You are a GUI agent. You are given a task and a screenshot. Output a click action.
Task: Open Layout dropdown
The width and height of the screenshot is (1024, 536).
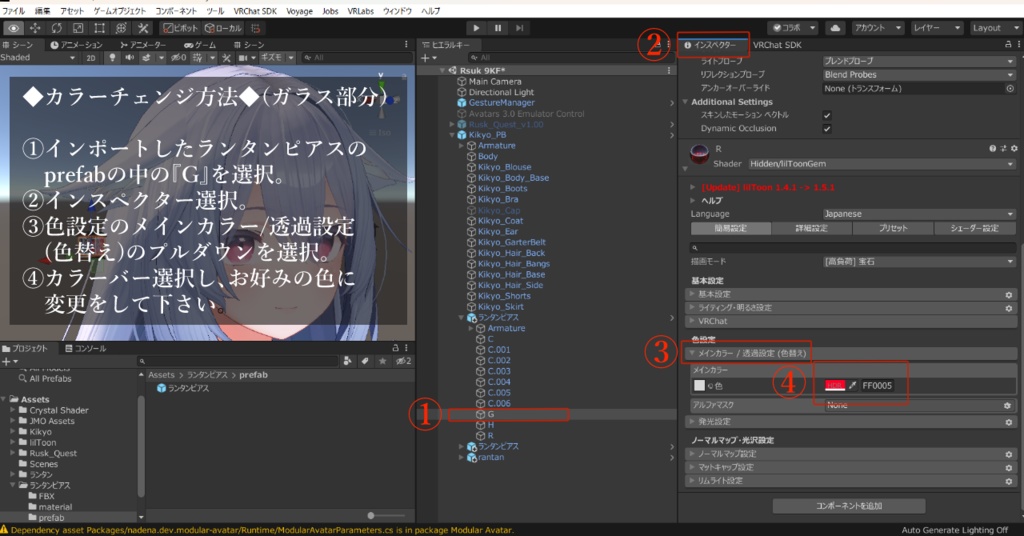tap(995, 28)
